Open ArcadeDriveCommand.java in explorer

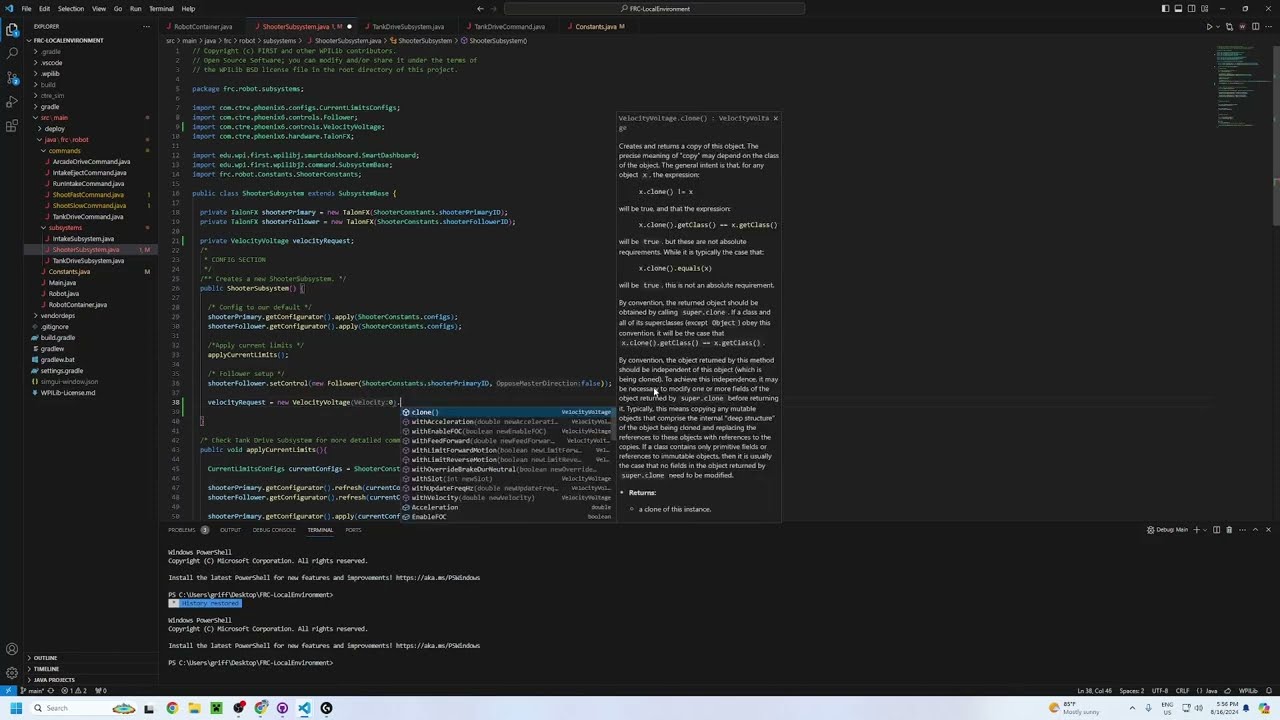91,162
